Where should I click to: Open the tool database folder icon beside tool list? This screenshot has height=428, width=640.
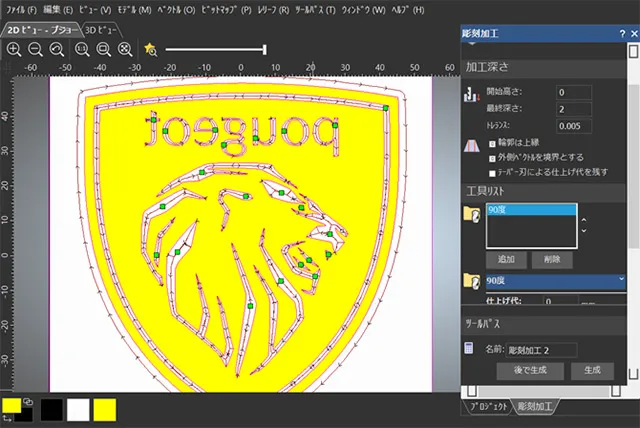472,215
